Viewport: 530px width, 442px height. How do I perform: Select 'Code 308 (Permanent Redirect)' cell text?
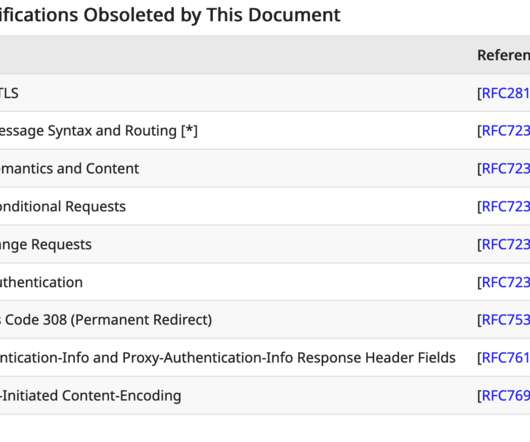click(x=106, y=320)
